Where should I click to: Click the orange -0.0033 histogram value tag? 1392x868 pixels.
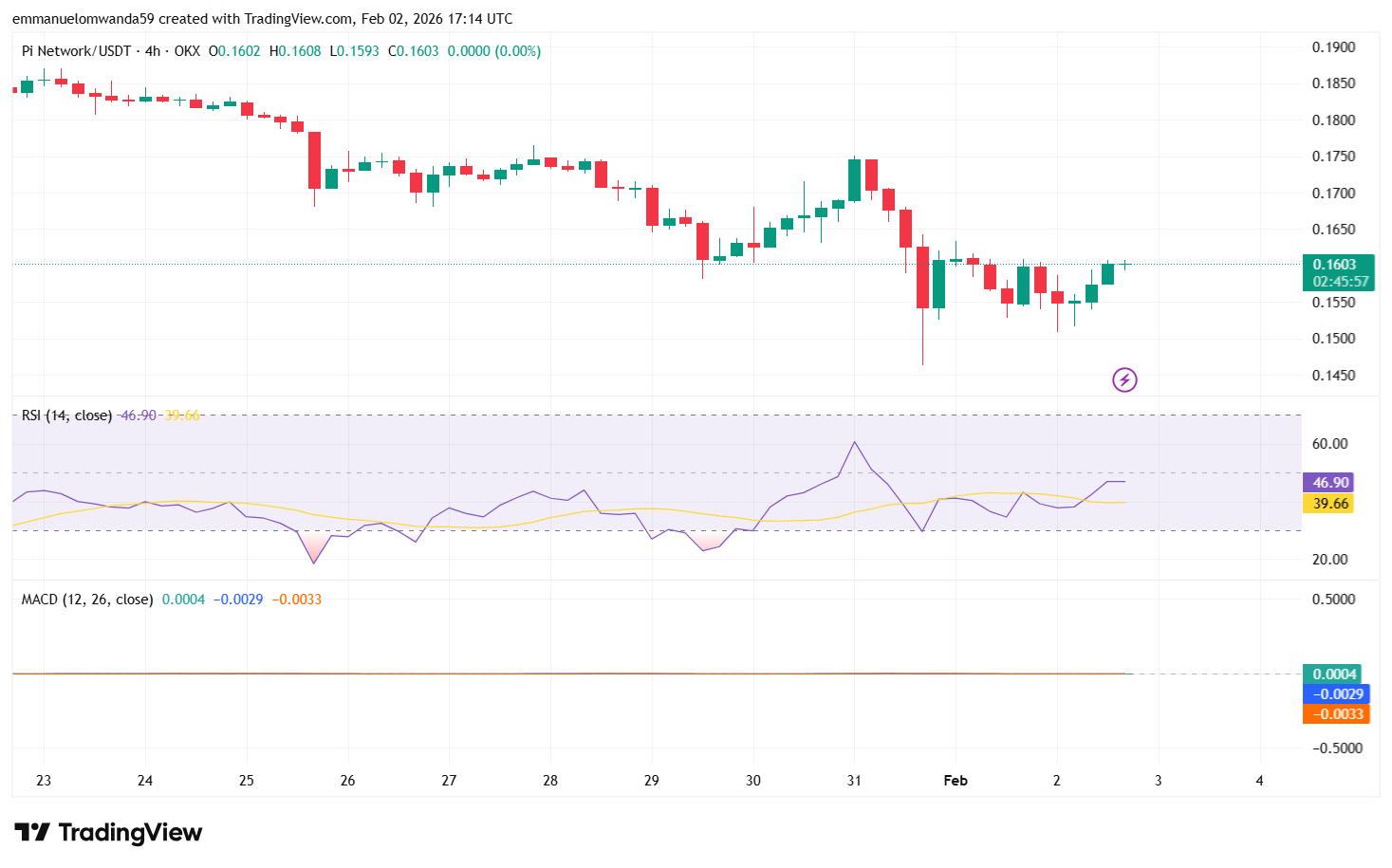[x=1339, y=714]
